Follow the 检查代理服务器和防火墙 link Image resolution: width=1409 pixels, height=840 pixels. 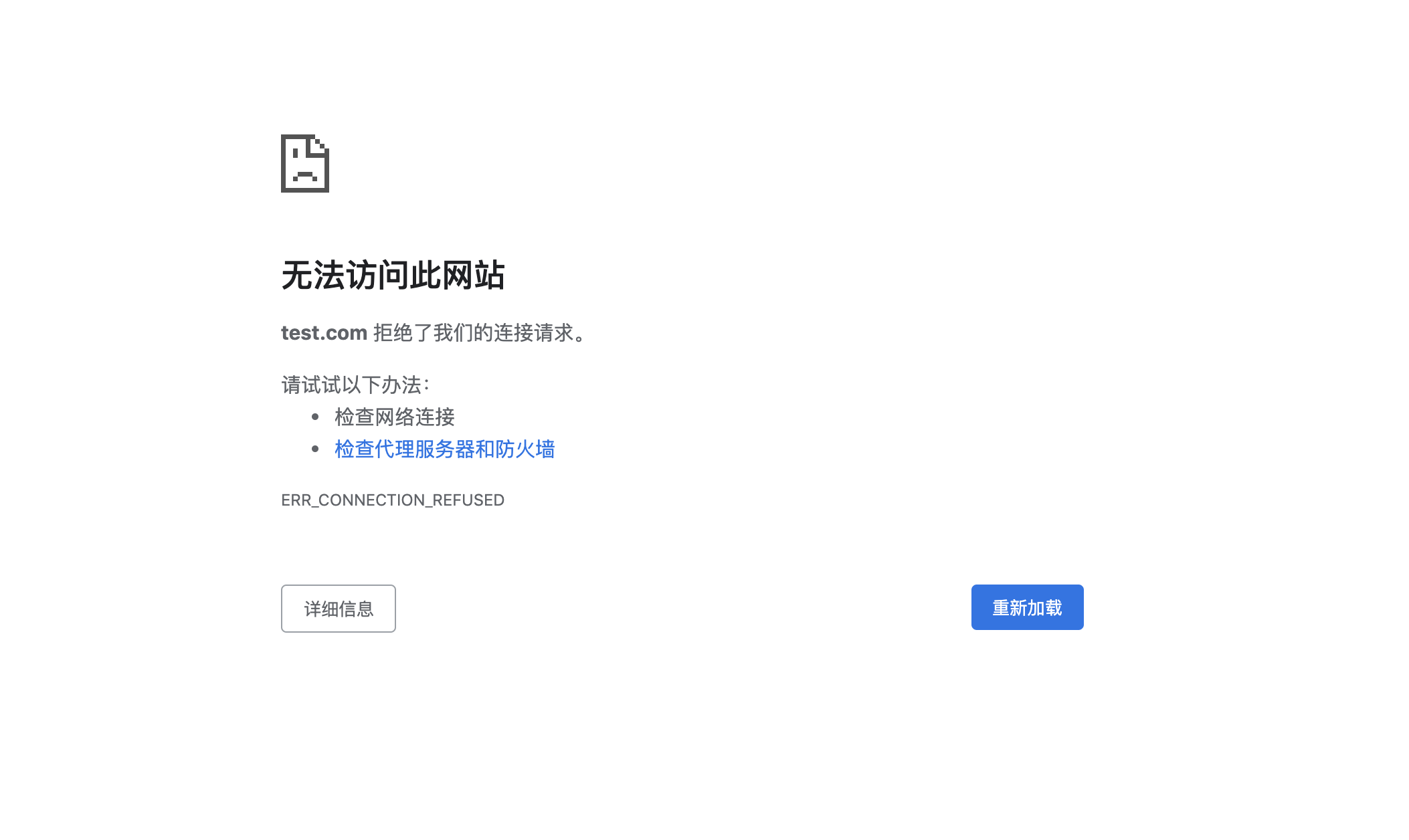(444, 449)
